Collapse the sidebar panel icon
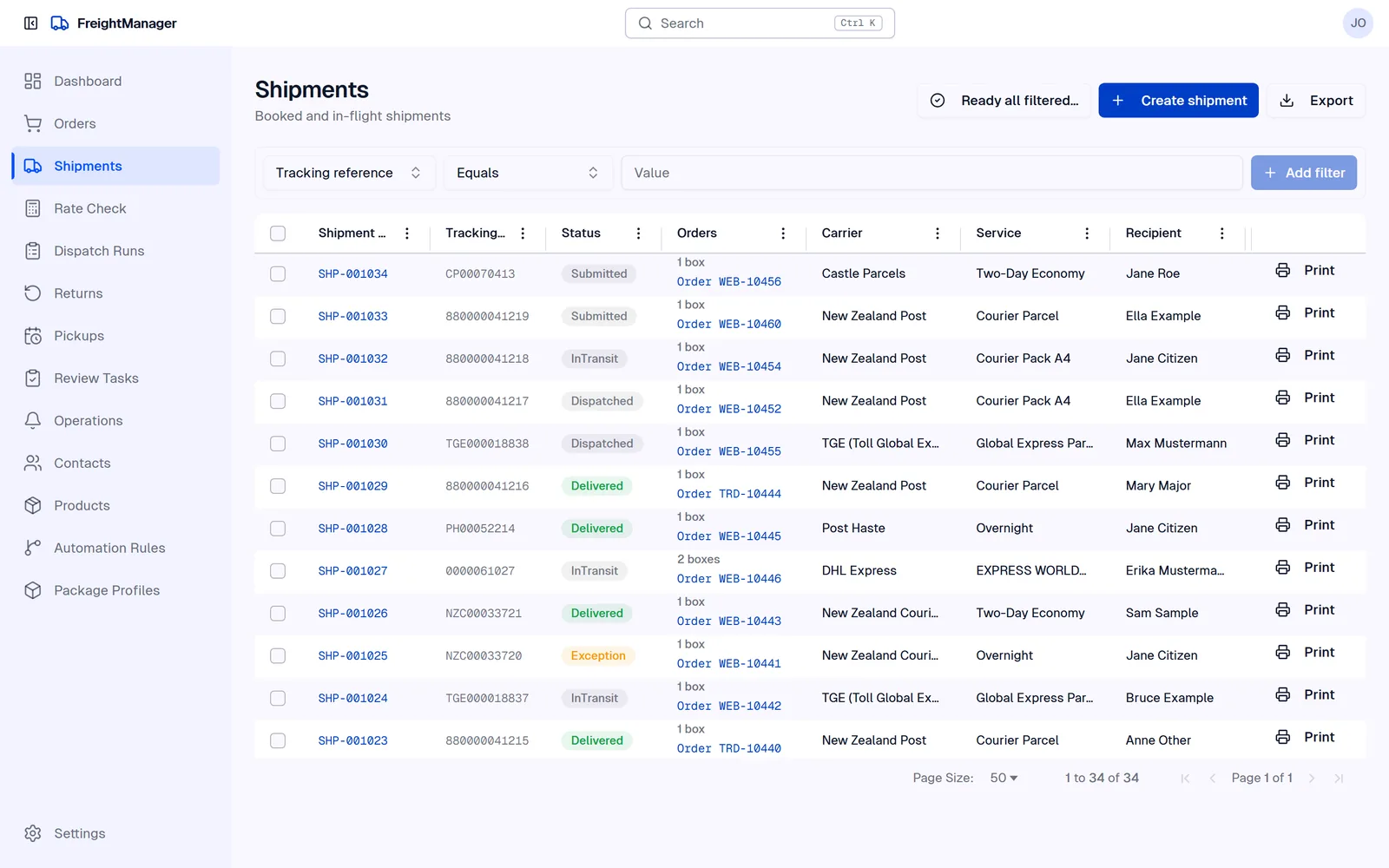The image size is (1389, 868). point(31,23)
